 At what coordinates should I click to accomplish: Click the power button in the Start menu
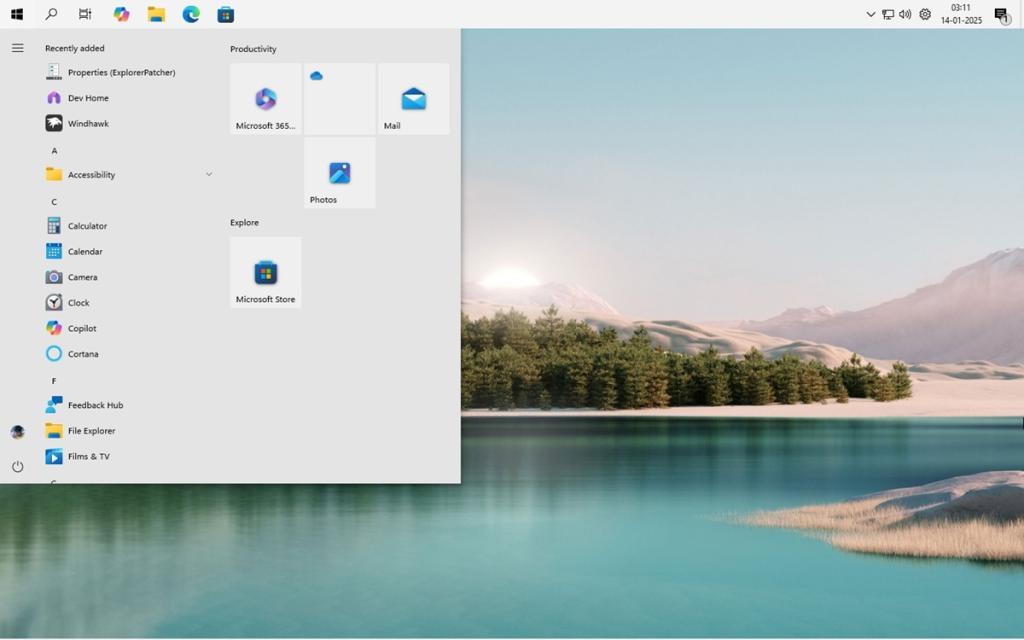point(17,466)
